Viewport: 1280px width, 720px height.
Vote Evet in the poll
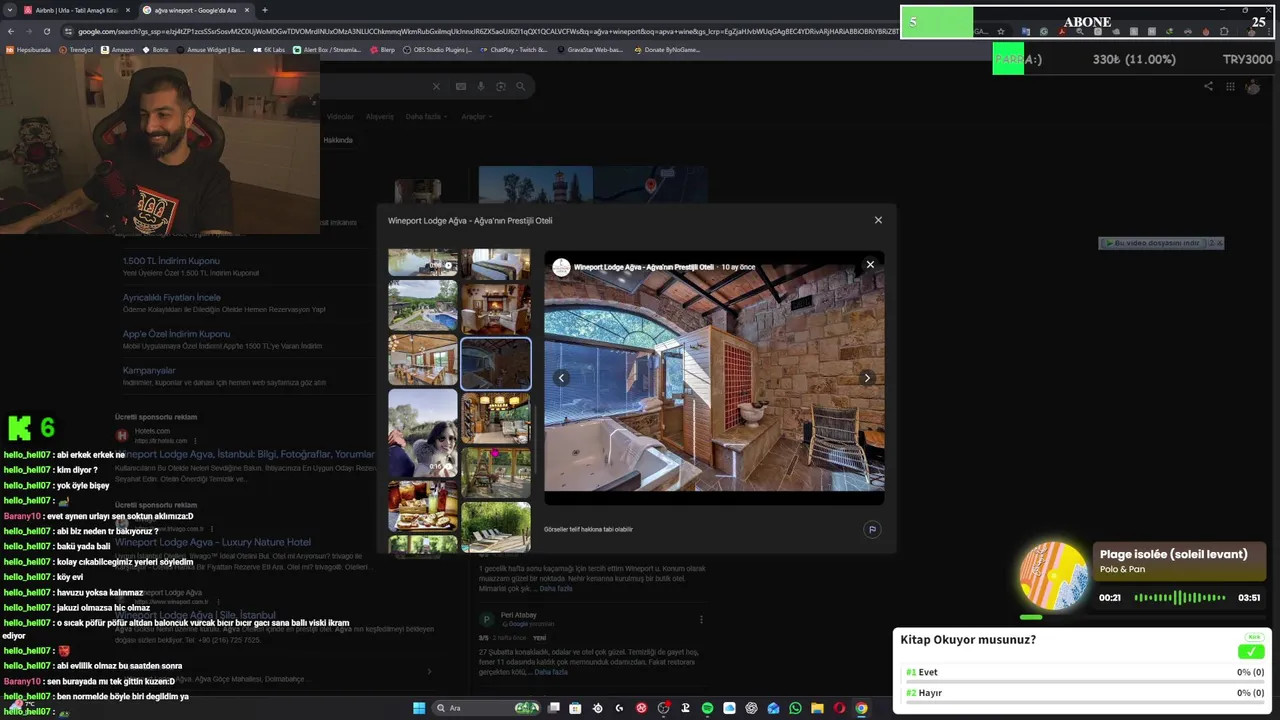point(1084,673)
